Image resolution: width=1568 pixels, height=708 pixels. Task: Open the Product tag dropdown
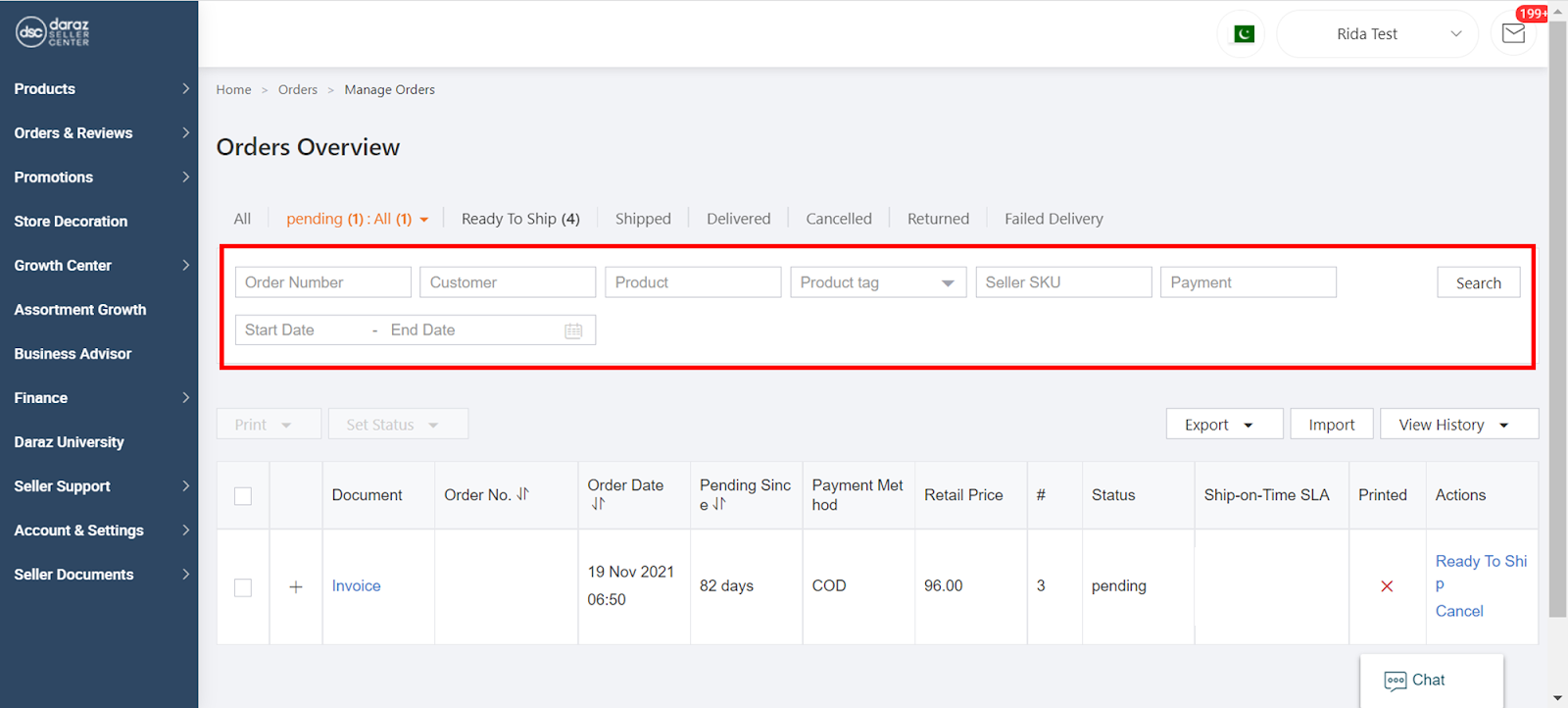878,282
